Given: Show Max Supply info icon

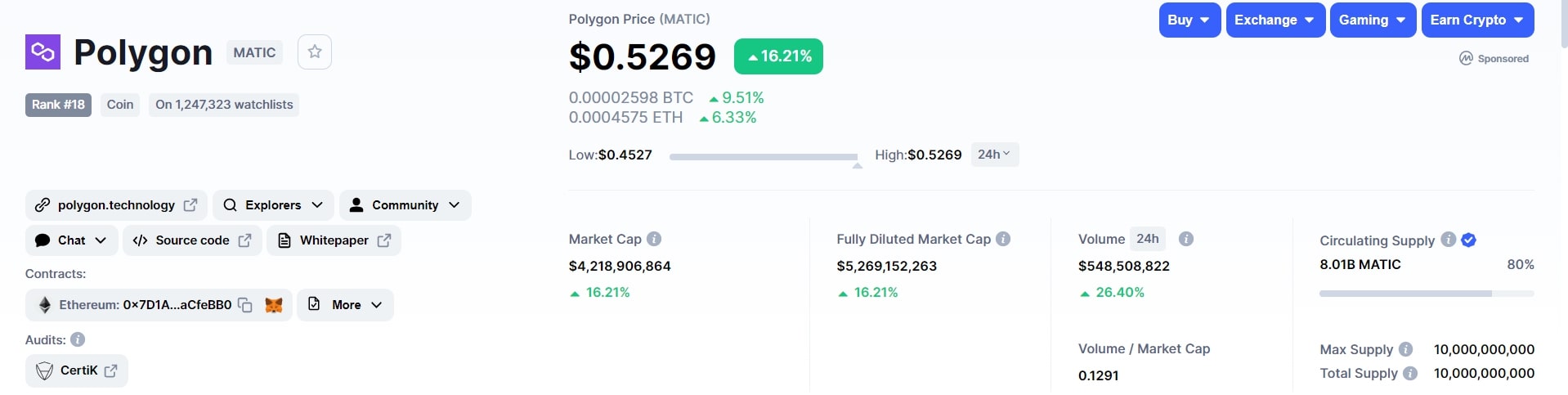Looking at the screenshot, I should tap(1405, 349).
